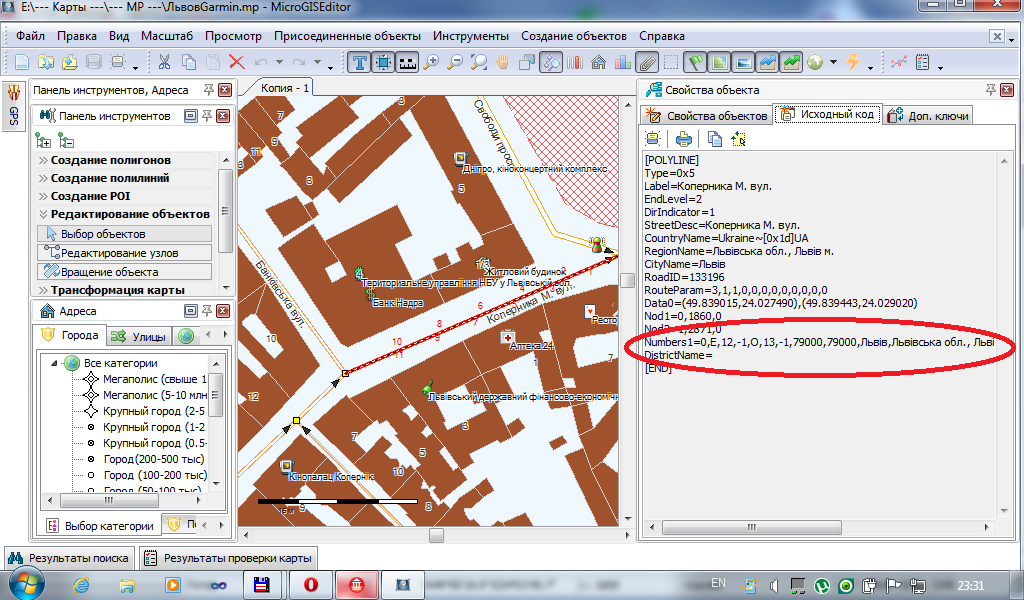The height and width of the screenshot is (600, 1024).
Task: Expand the Создание полигонов section
Action: [x=110, y=160]
